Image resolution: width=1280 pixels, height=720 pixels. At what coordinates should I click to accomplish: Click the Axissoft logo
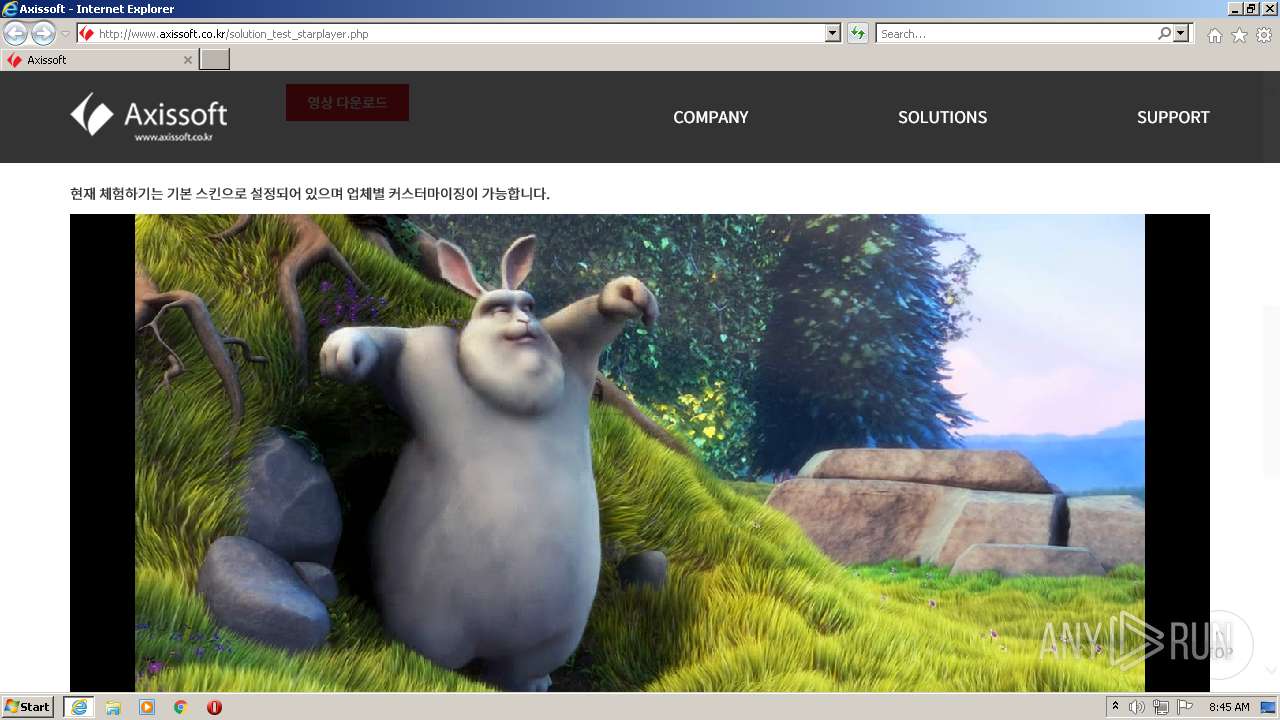[148, 117]
